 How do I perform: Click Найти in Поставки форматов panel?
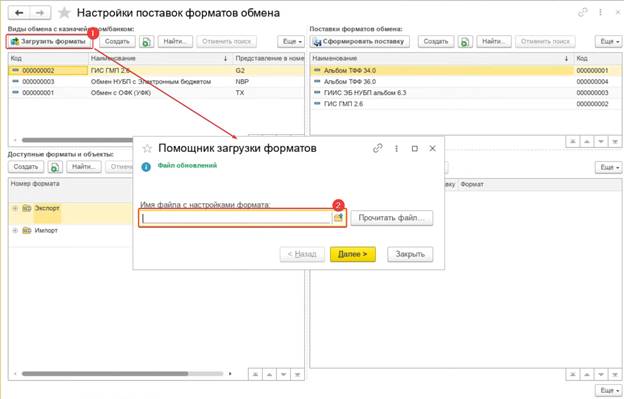click(494, 41)
